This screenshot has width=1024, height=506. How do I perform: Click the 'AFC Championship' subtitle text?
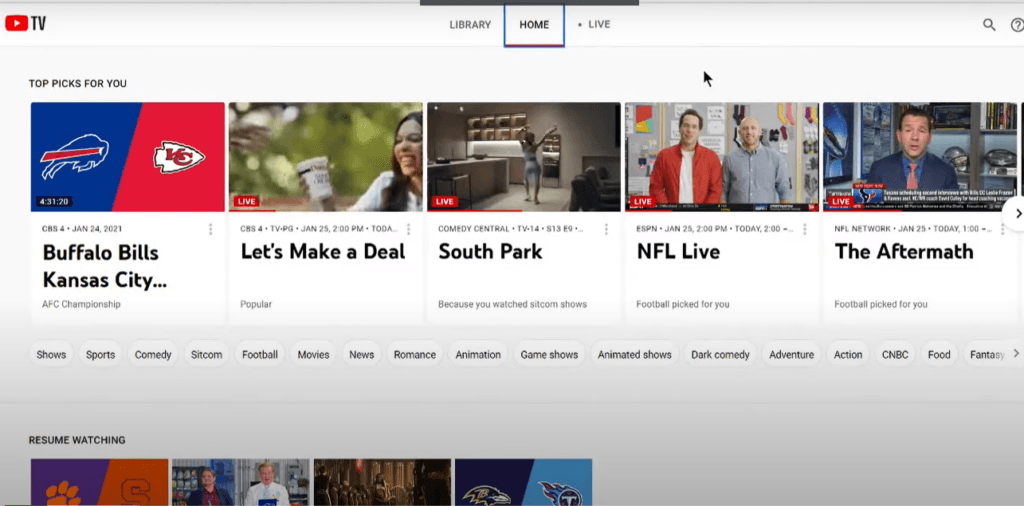click(x=81, y=304)
